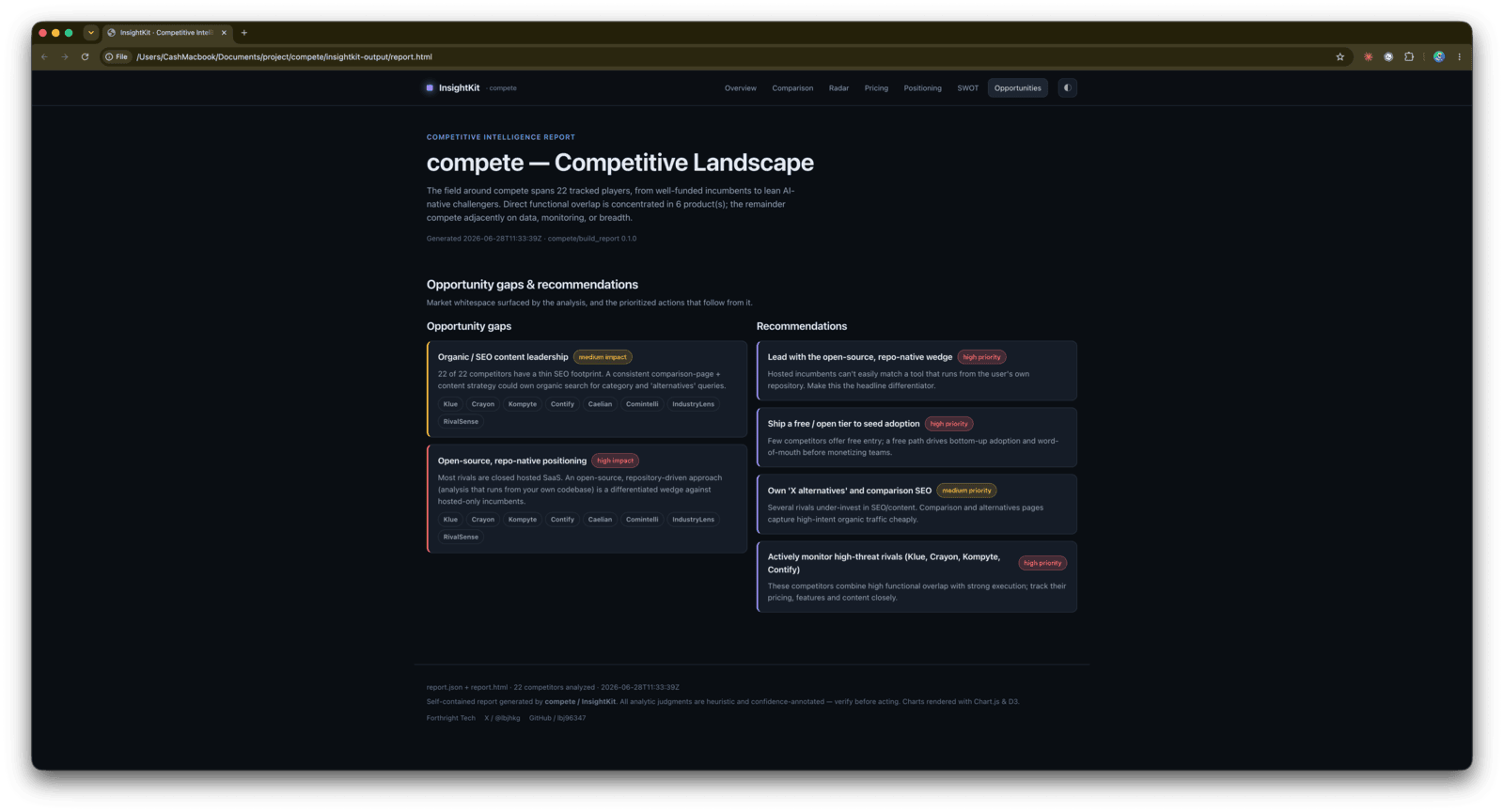Image resolution: width=1504 pixels, height=812 pixels.
Task: View site info via the File chip
Action: (x=117, y=56)
